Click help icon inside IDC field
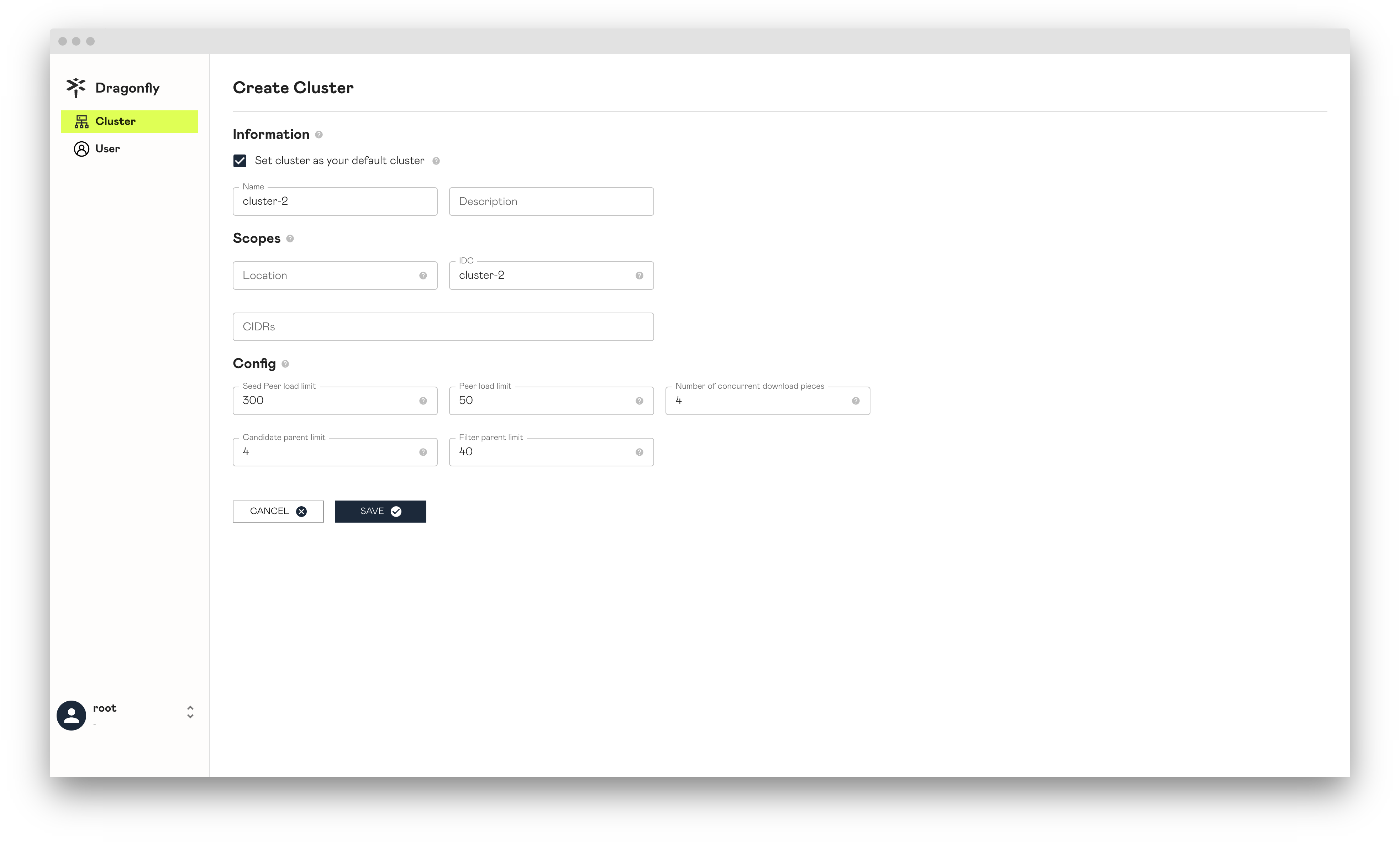 (x=639, y=276)
